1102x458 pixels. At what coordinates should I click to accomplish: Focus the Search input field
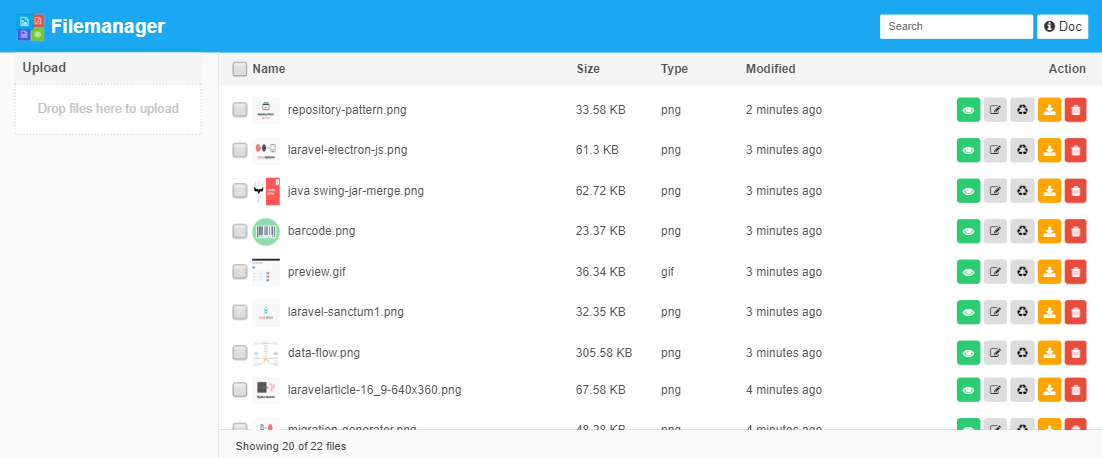point(955,27)
